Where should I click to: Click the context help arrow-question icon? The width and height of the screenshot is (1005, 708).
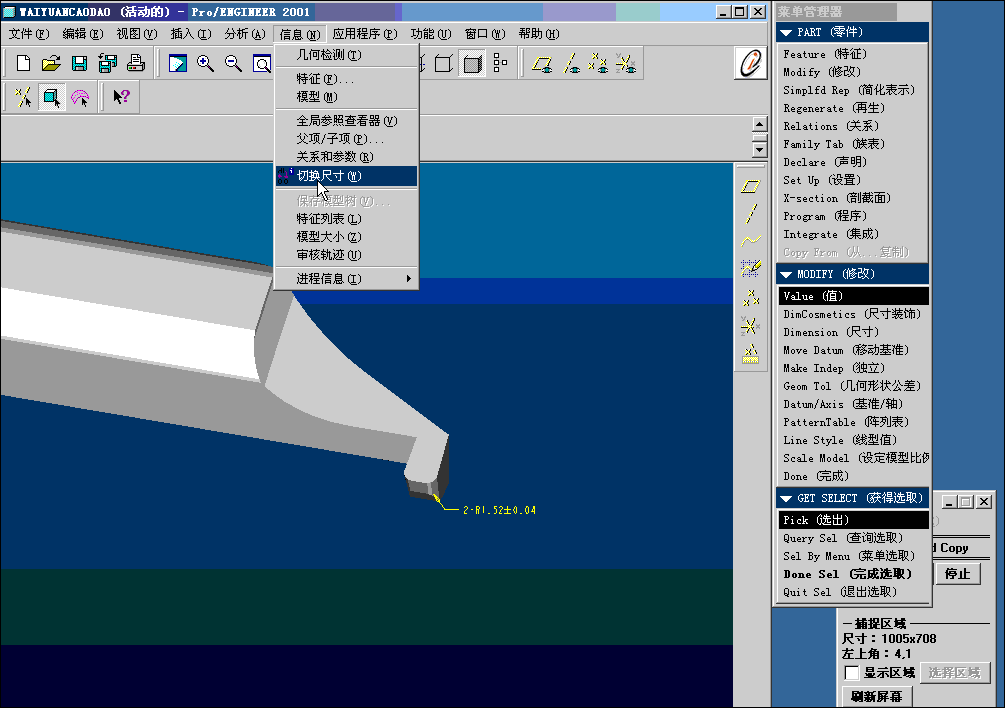coord(121,97)
